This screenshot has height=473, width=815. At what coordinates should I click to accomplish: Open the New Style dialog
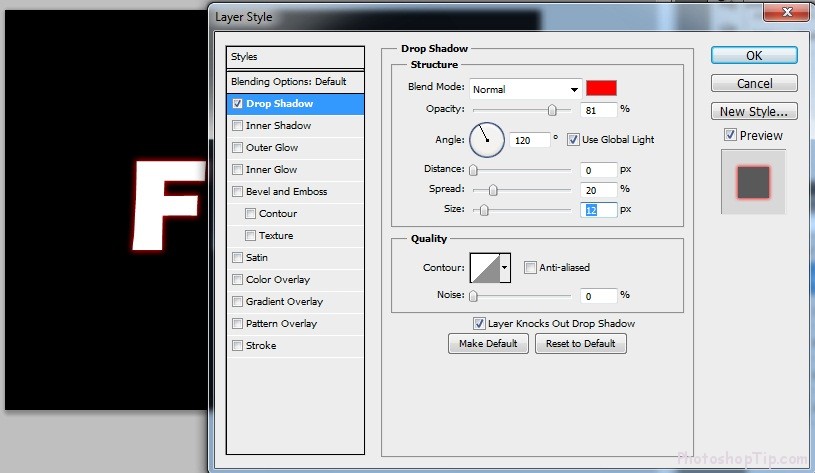pos(754,111)
